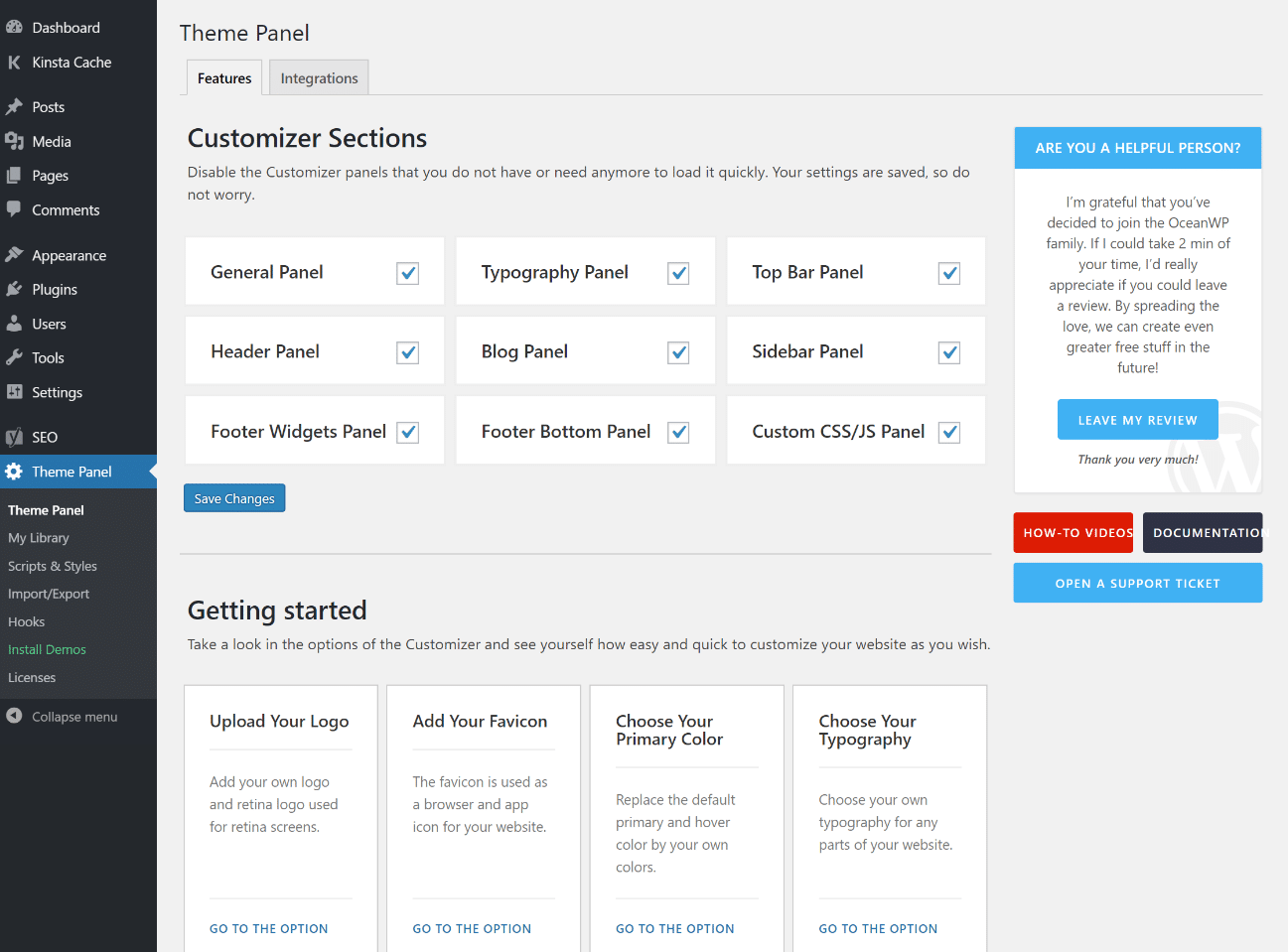Click the Collapse menu arrow icon
The height and width of the screenshot is (952, 1288).
14,716
